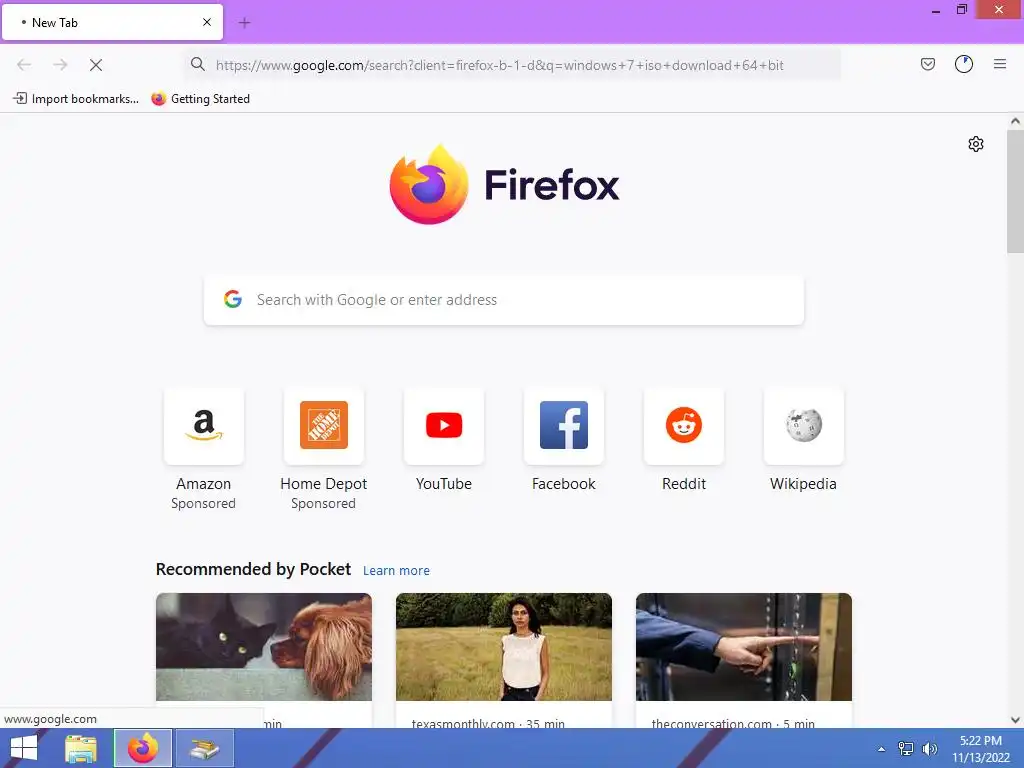Open the Wikipedia shortcut tile

pos(803,426)
